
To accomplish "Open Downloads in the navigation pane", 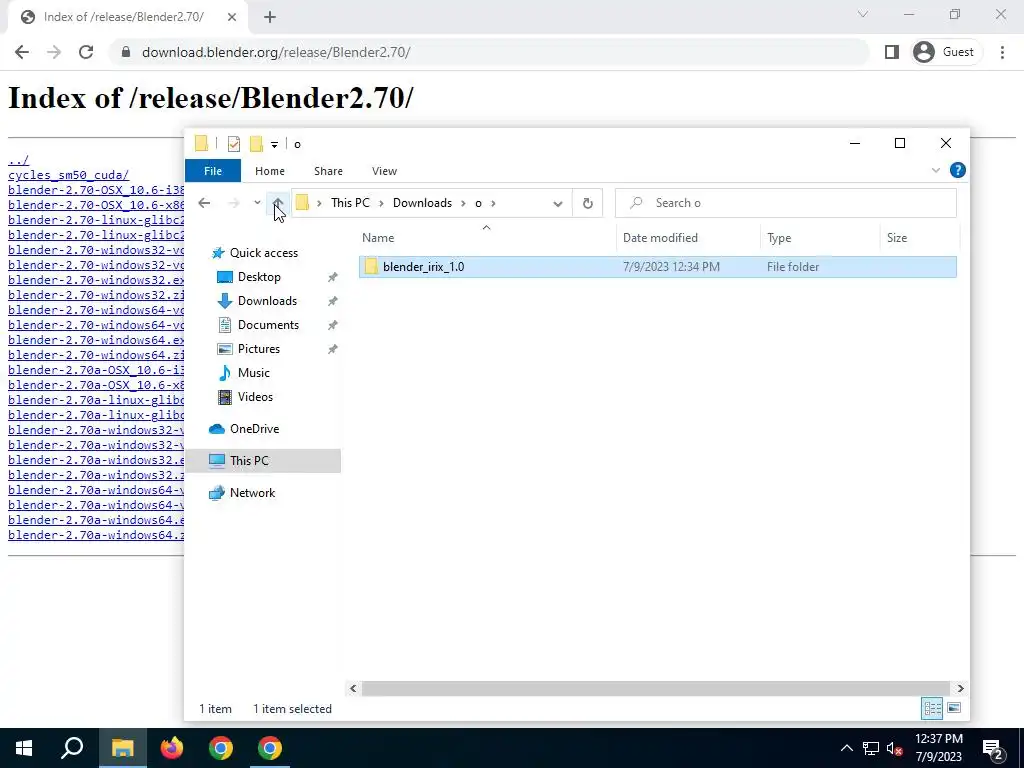I will coord(267,301).
